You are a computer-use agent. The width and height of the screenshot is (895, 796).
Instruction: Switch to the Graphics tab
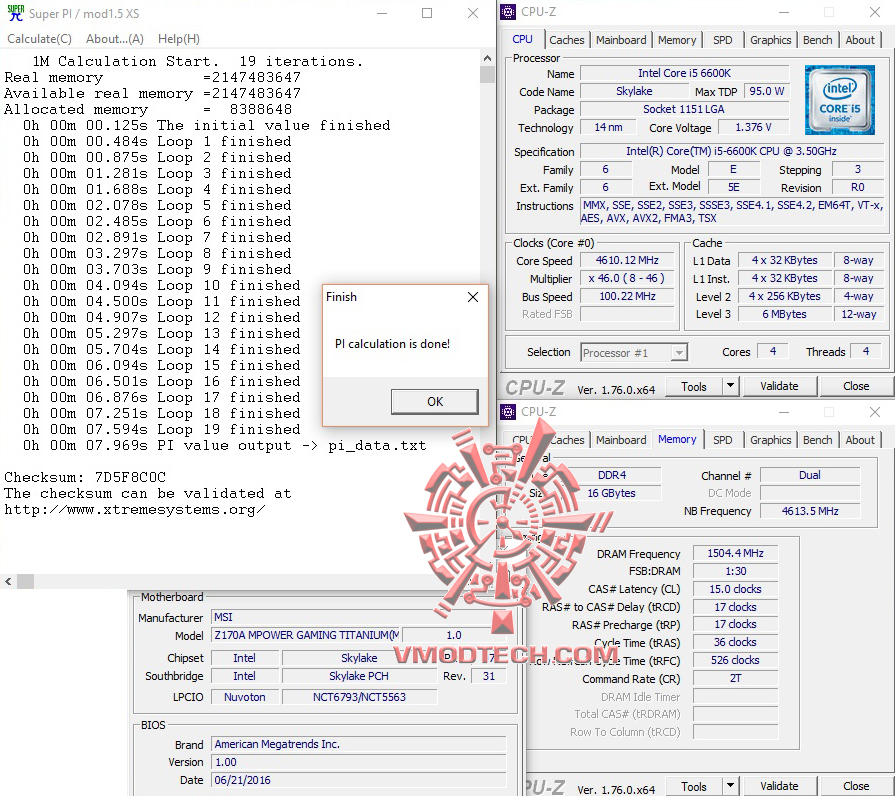[x=770, y=39]
